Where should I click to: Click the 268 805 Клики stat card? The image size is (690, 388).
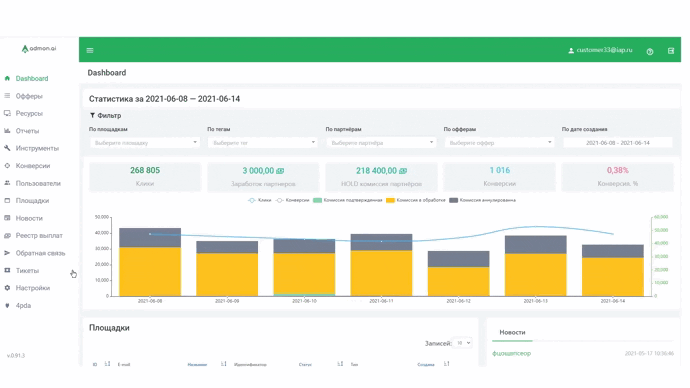coord(145,177)
